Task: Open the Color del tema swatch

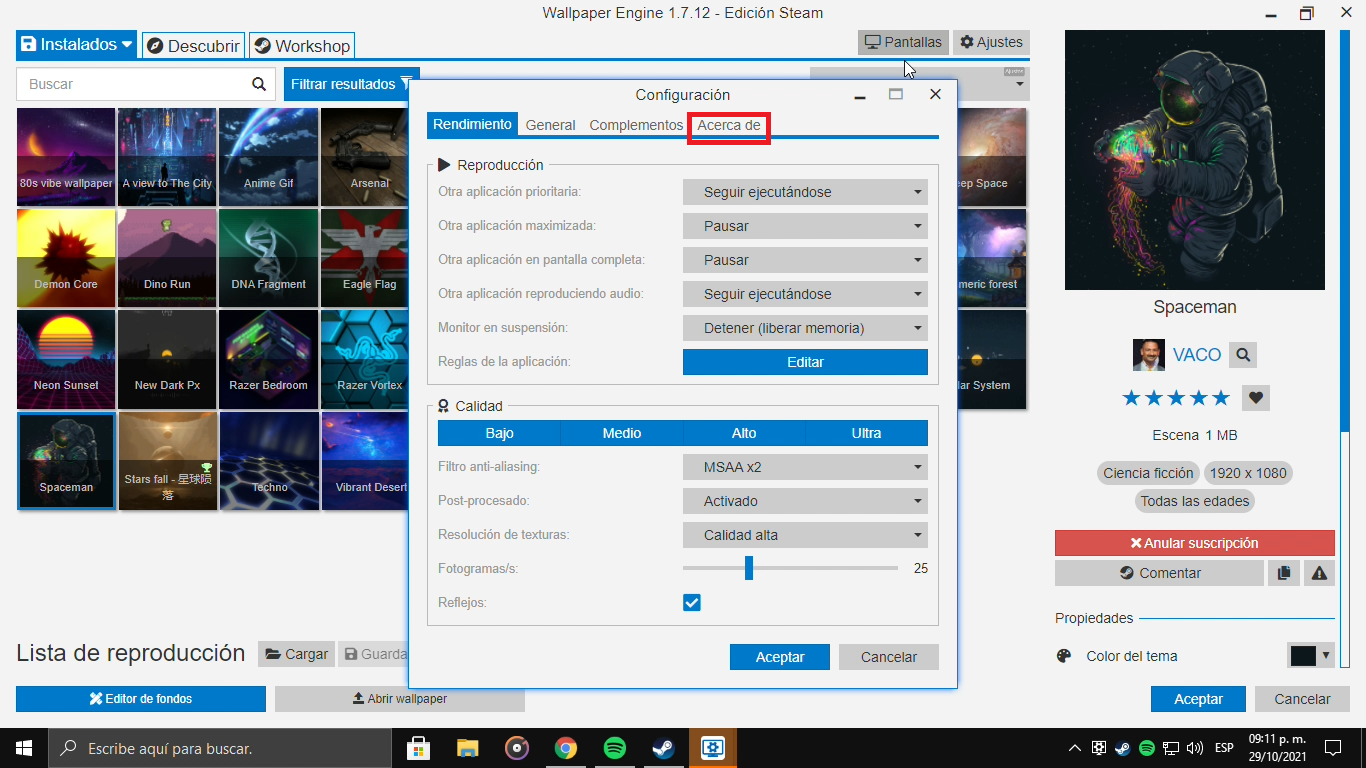Action: click(1310, 656)
